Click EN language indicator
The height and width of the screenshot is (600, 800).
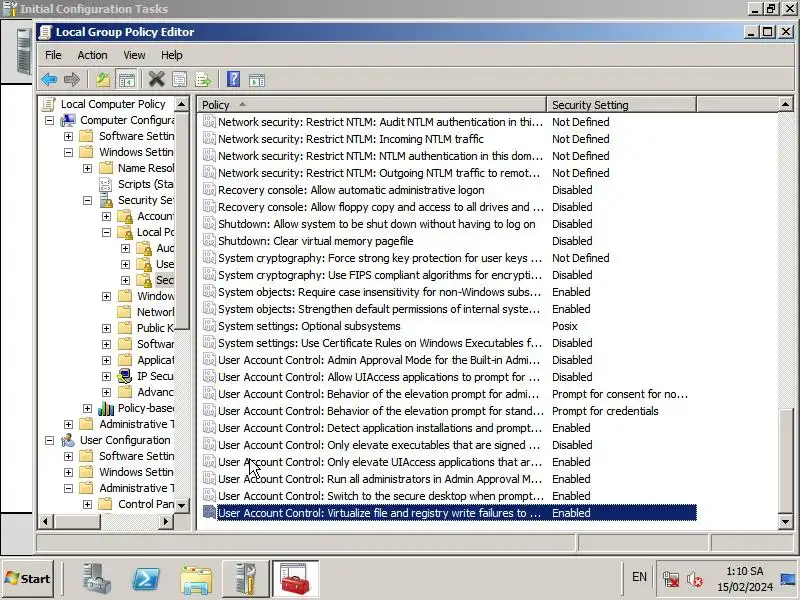(x=639, y=577)
